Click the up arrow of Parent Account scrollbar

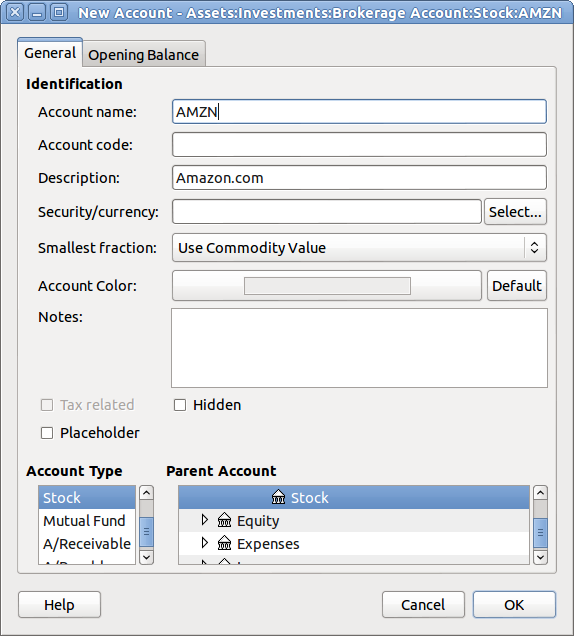click(x=540, y=493)
